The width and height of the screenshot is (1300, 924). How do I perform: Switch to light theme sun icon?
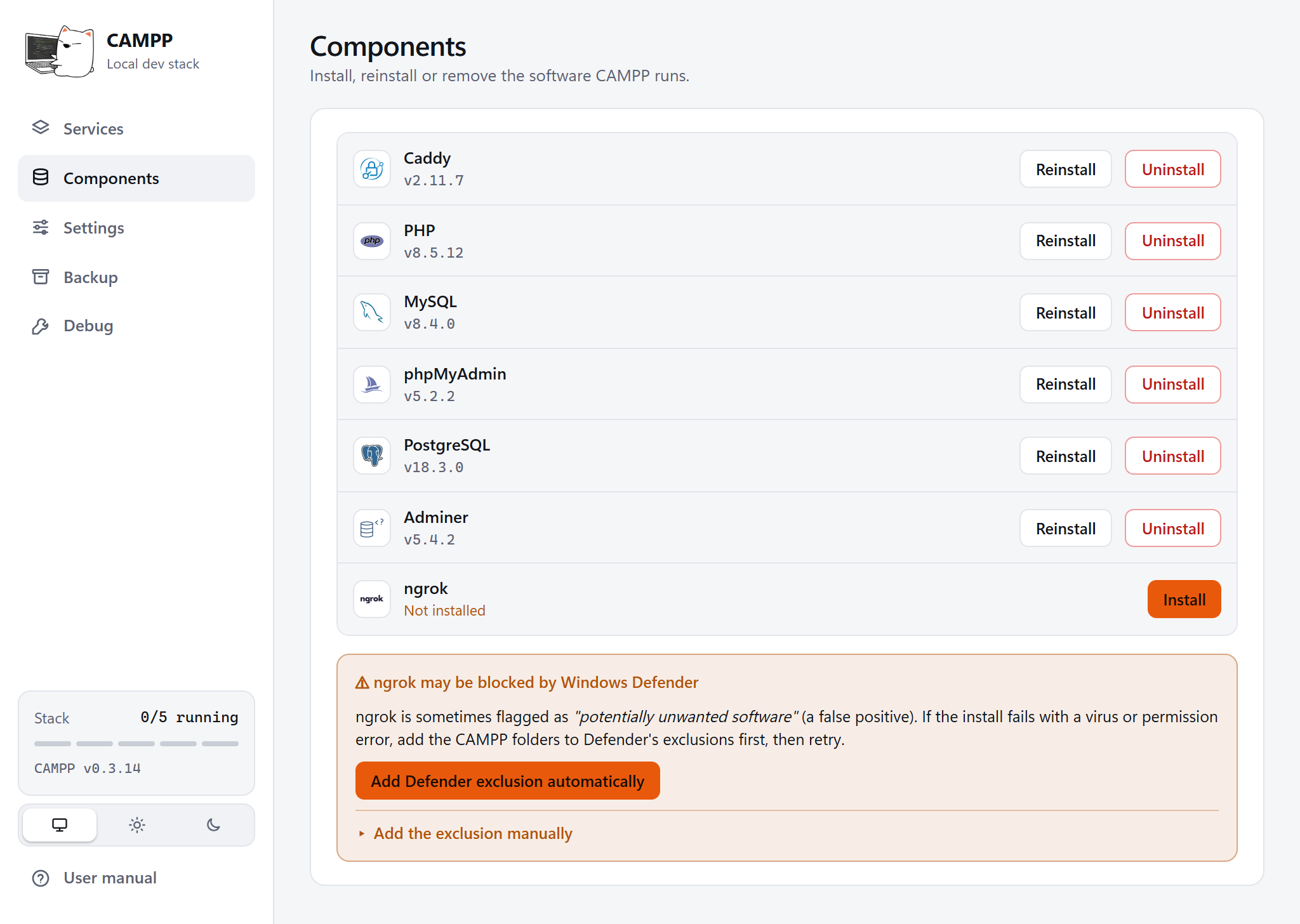(137, 825)
